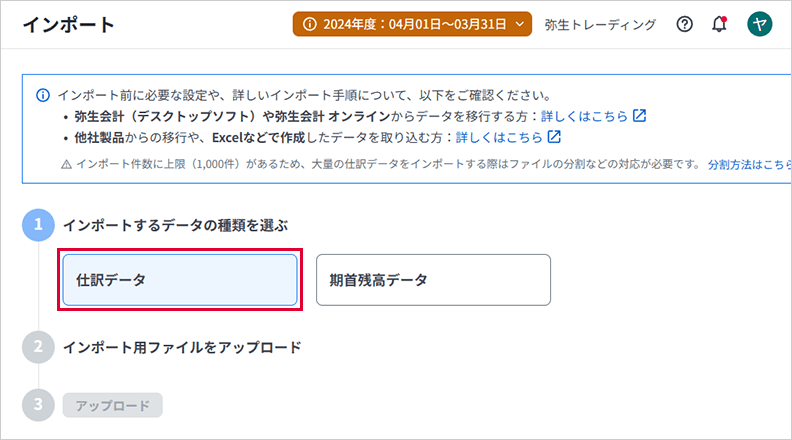792x440 pixels.
Task: Click step 2 number circle
Action: 38,347
